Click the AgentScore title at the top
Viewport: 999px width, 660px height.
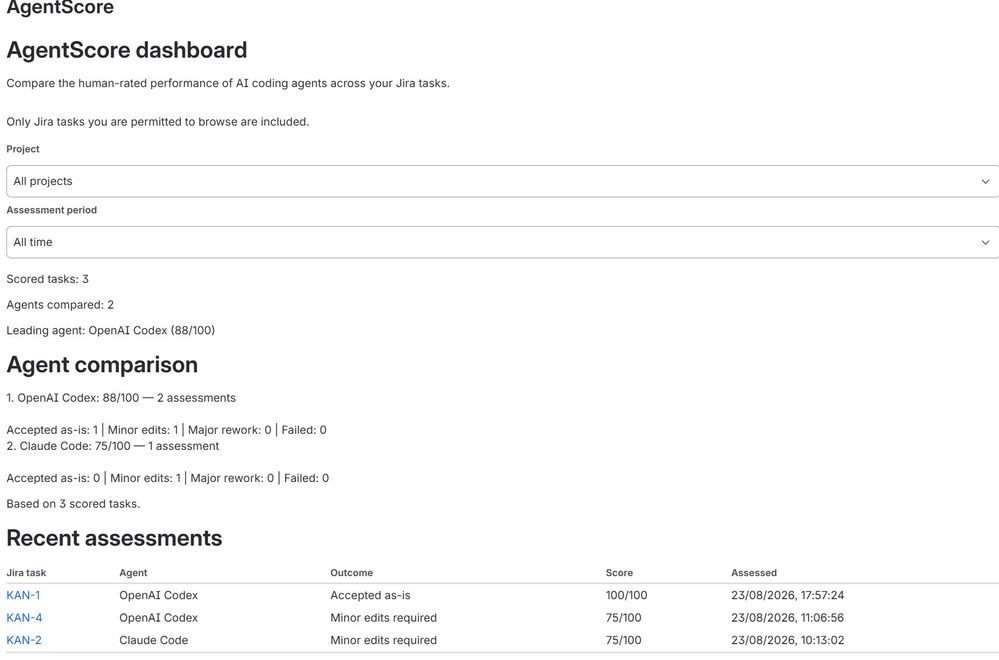pyautogui.click(x=60, y=8)
